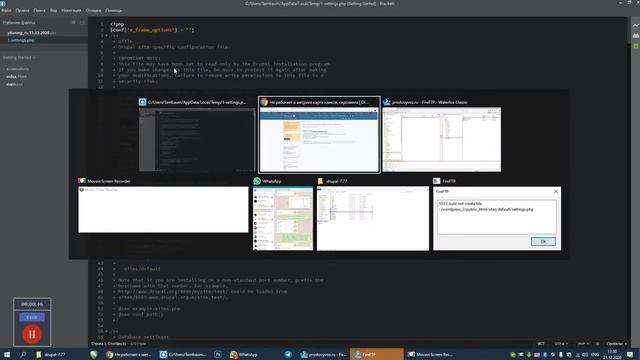Image resolution: width=640 pixels, height=360 pixels.
Task: Click cursor position info in status bar
Action: (118, 344)
